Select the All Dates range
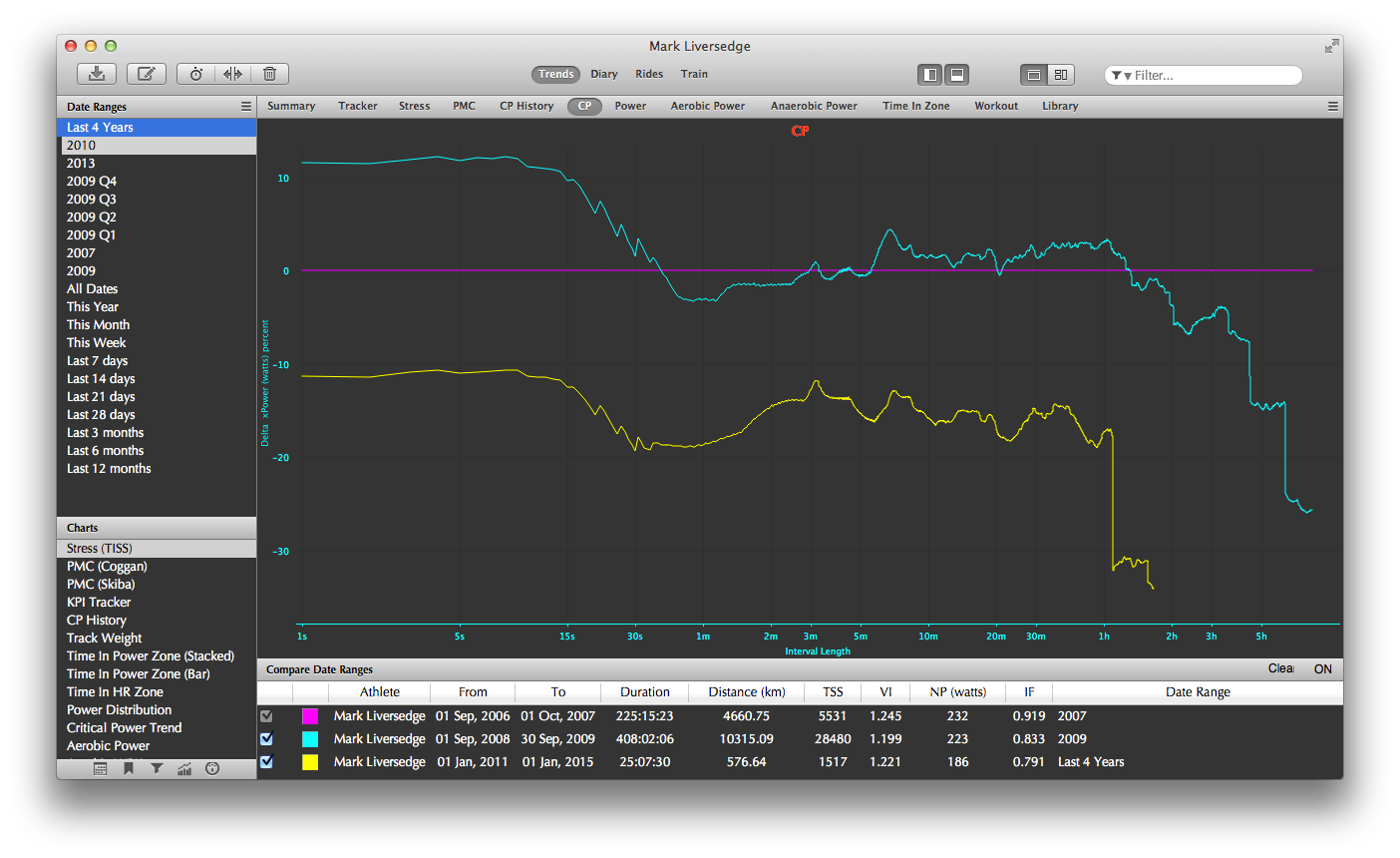 point(158,289)
